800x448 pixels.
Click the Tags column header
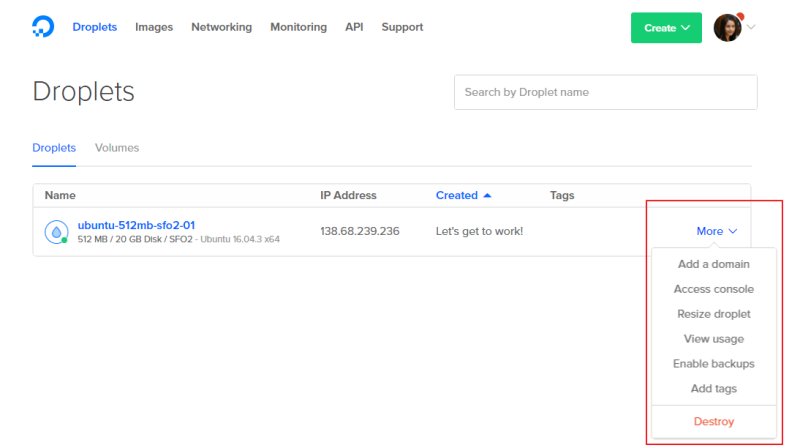point(562,195)
